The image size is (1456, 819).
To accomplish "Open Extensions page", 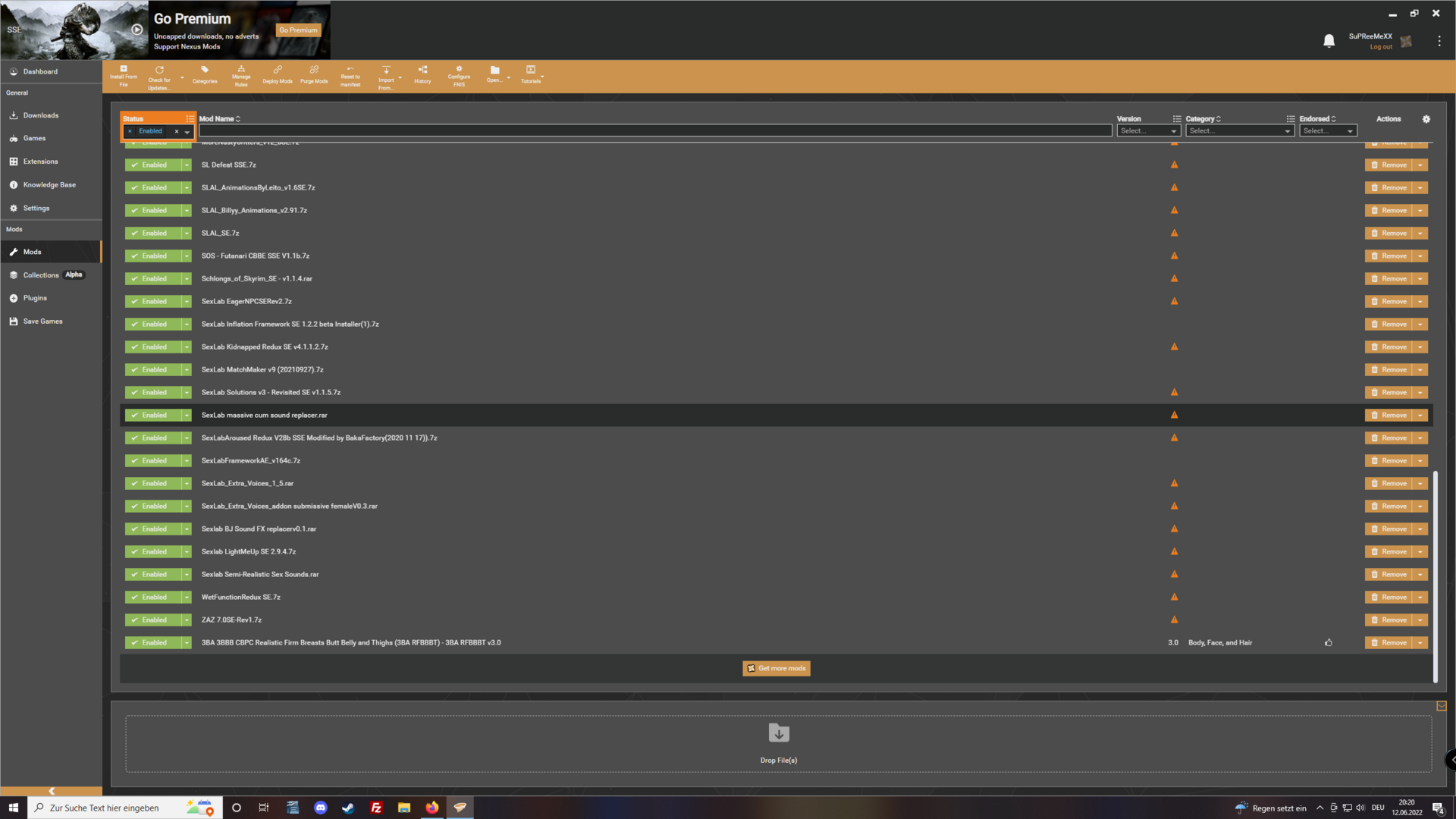I will pos(40,162).
